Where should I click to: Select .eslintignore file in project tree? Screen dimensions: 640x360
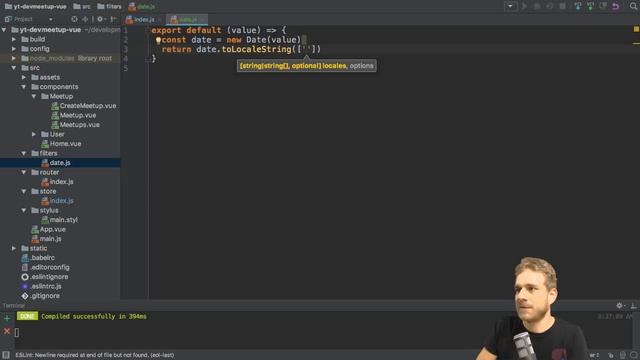tap(45, 277)
